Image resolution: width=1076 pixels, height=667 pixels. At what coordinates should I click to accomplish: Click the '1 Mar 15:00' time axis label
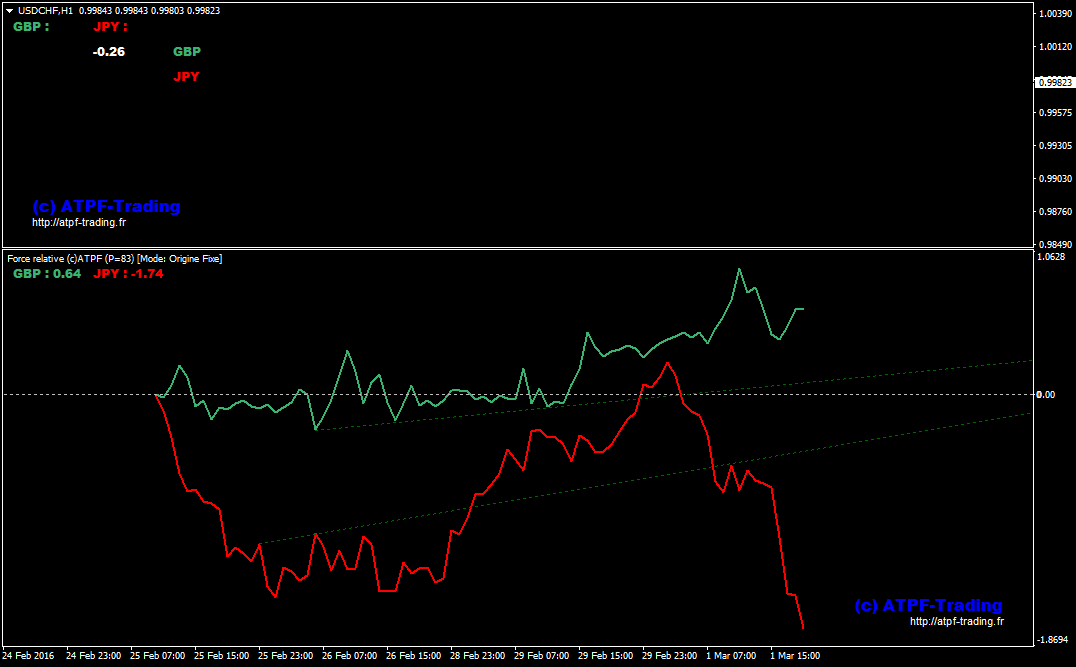point(795,655)
